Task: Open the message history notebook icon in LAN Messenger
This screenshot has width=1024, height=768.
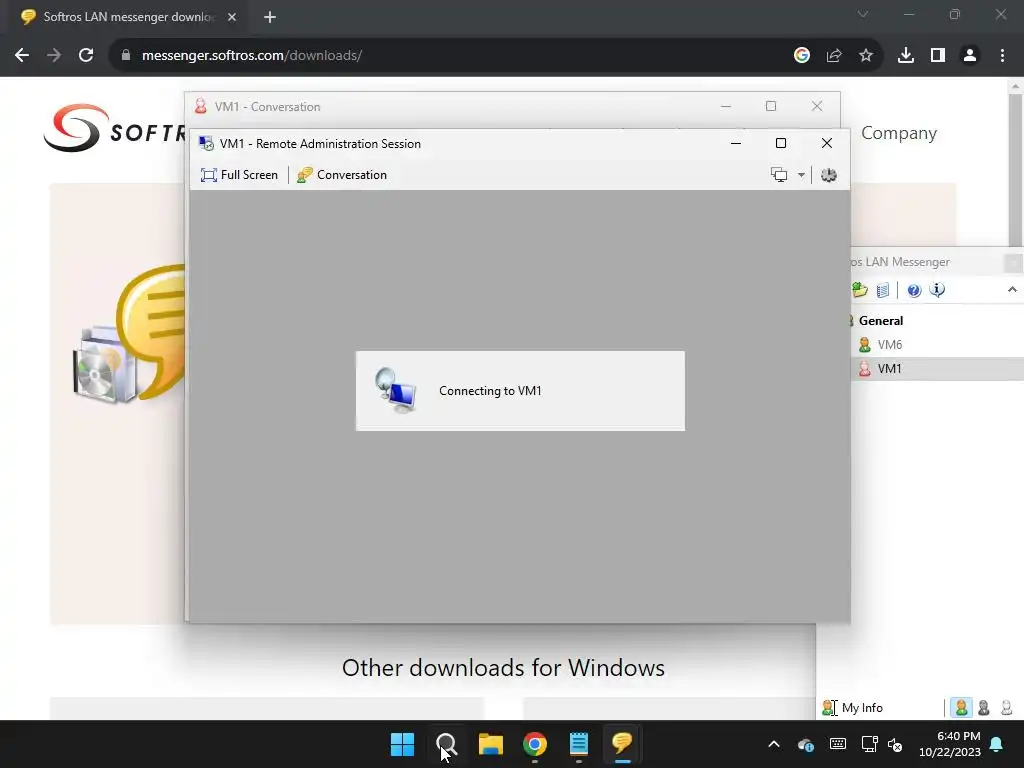Action: coord(882,290)
